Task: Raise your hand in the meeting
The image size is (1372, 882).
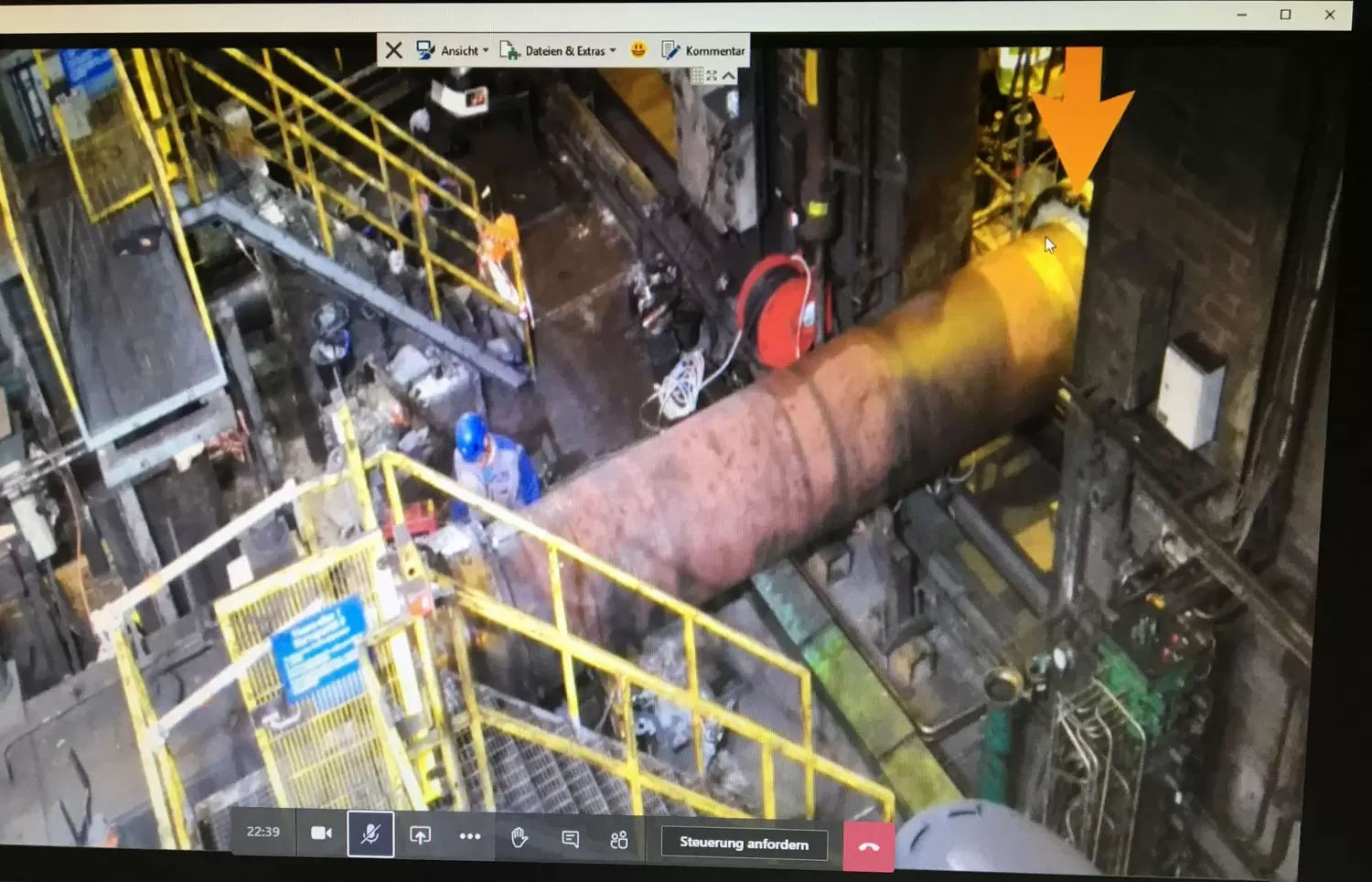Action: (520, 837)
